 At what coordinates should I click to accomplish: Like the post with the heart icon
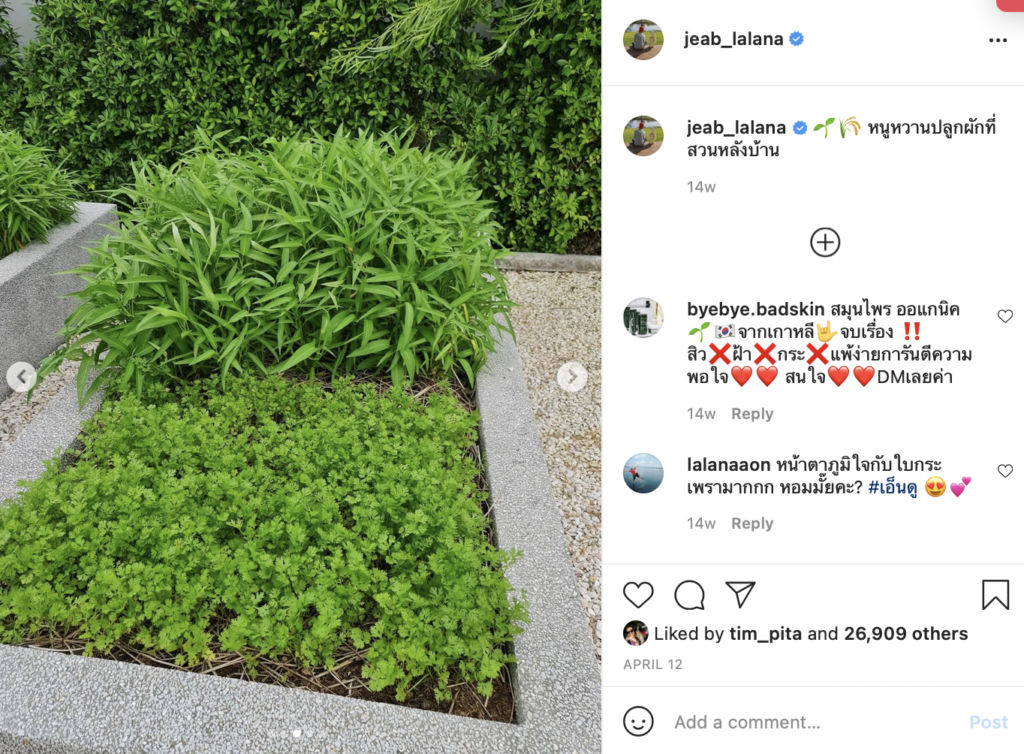[637, 595]
